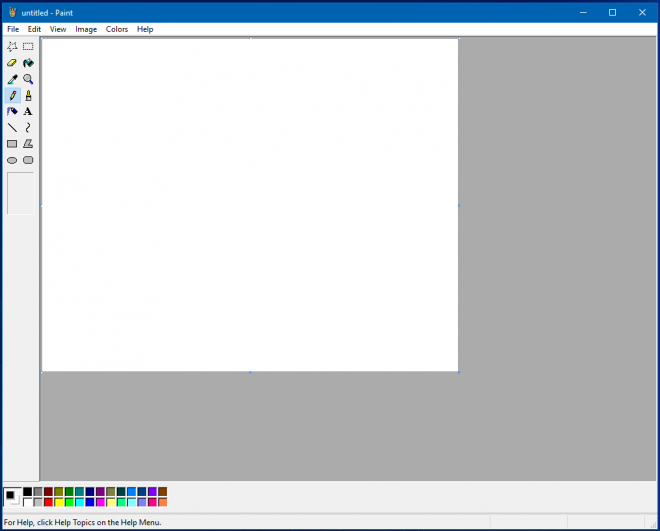Choose the Airbrush spray tool
This screenshot has width=660, height=531.
(x=12, y=112)
